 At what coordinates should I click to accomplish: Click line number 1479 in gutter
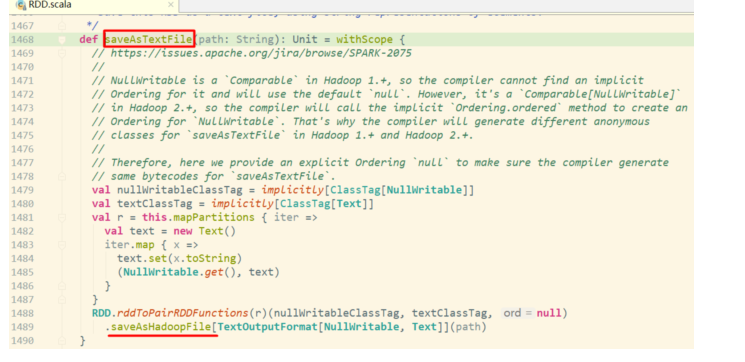23,190
